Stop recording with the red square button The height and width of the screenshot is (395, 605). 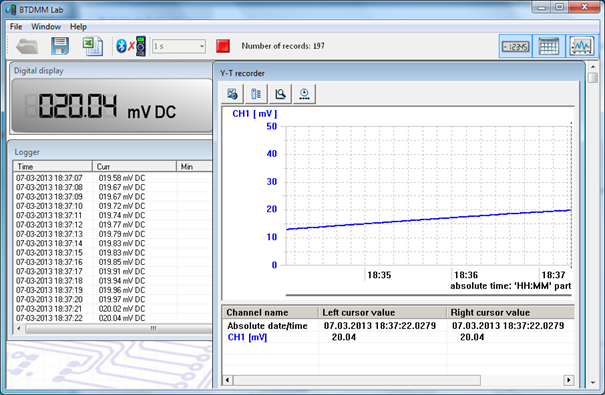click(223, 46)
